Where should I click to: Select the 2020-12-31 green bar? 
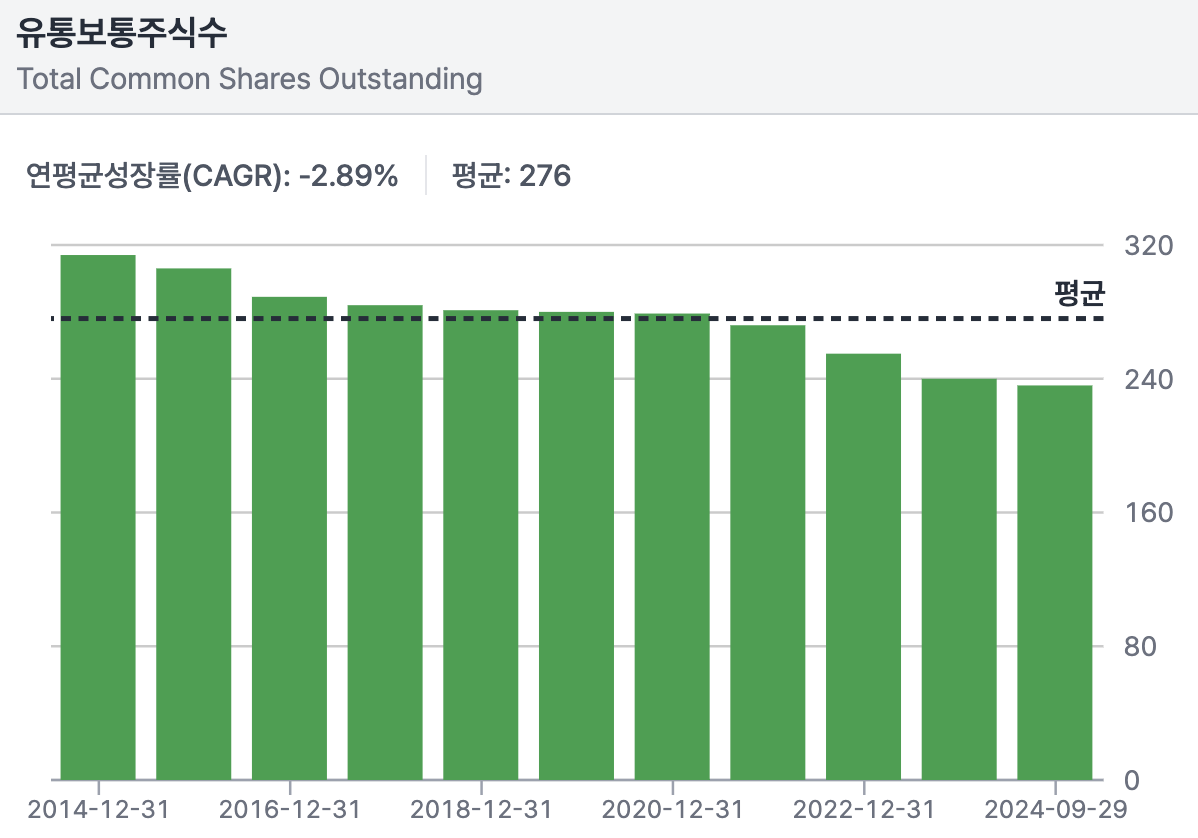pyautogui.click(x=672, y=546)
